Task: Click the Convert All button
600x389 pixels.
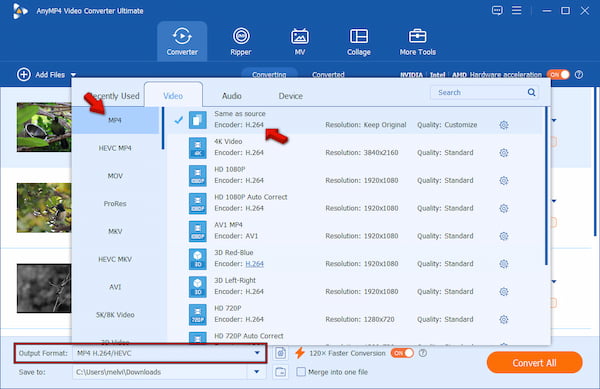Action: point(534,363)
